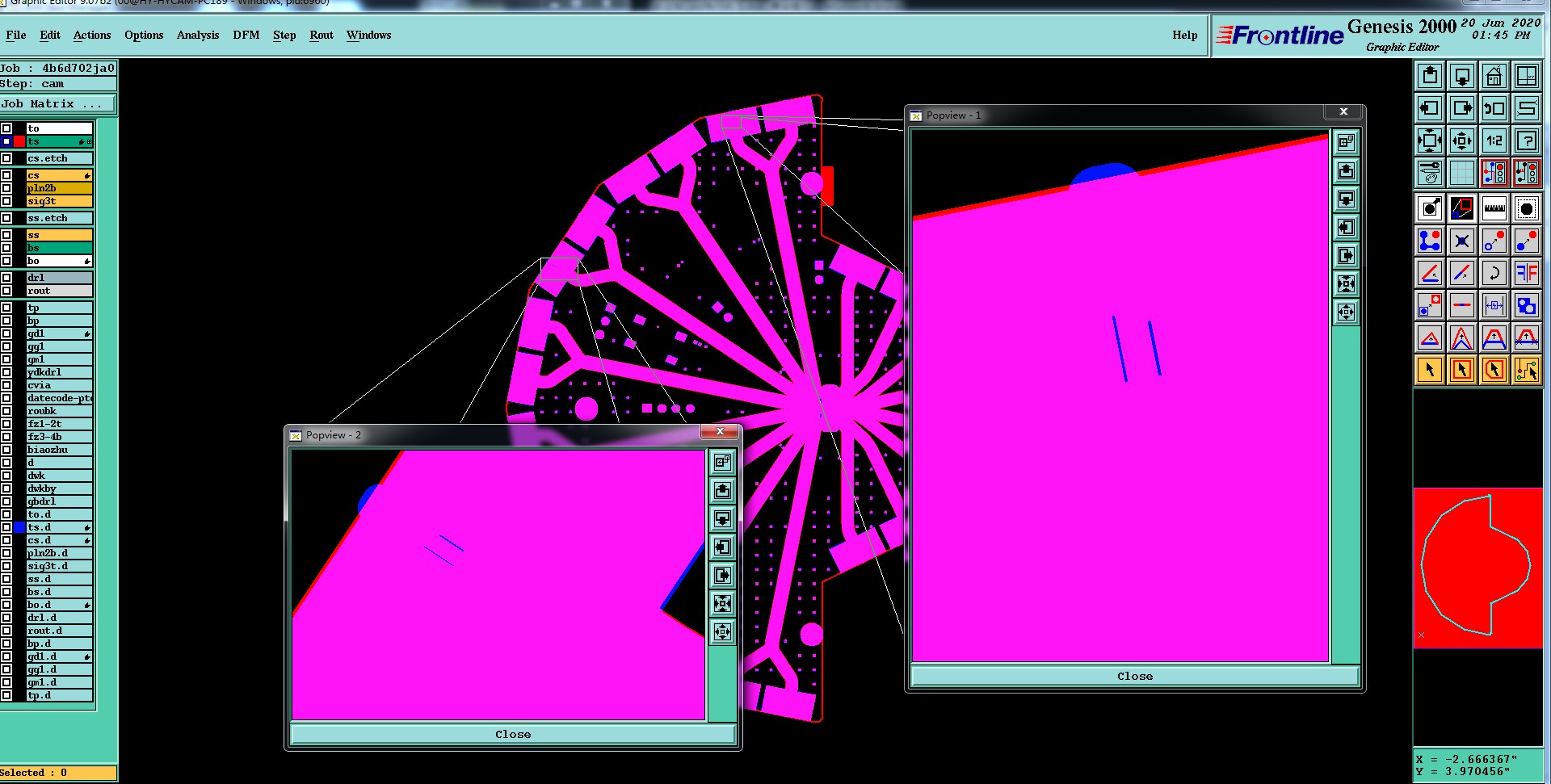Open the XY coordinate zoom icon
The image size is (1551, 784).
point(1526,76)
